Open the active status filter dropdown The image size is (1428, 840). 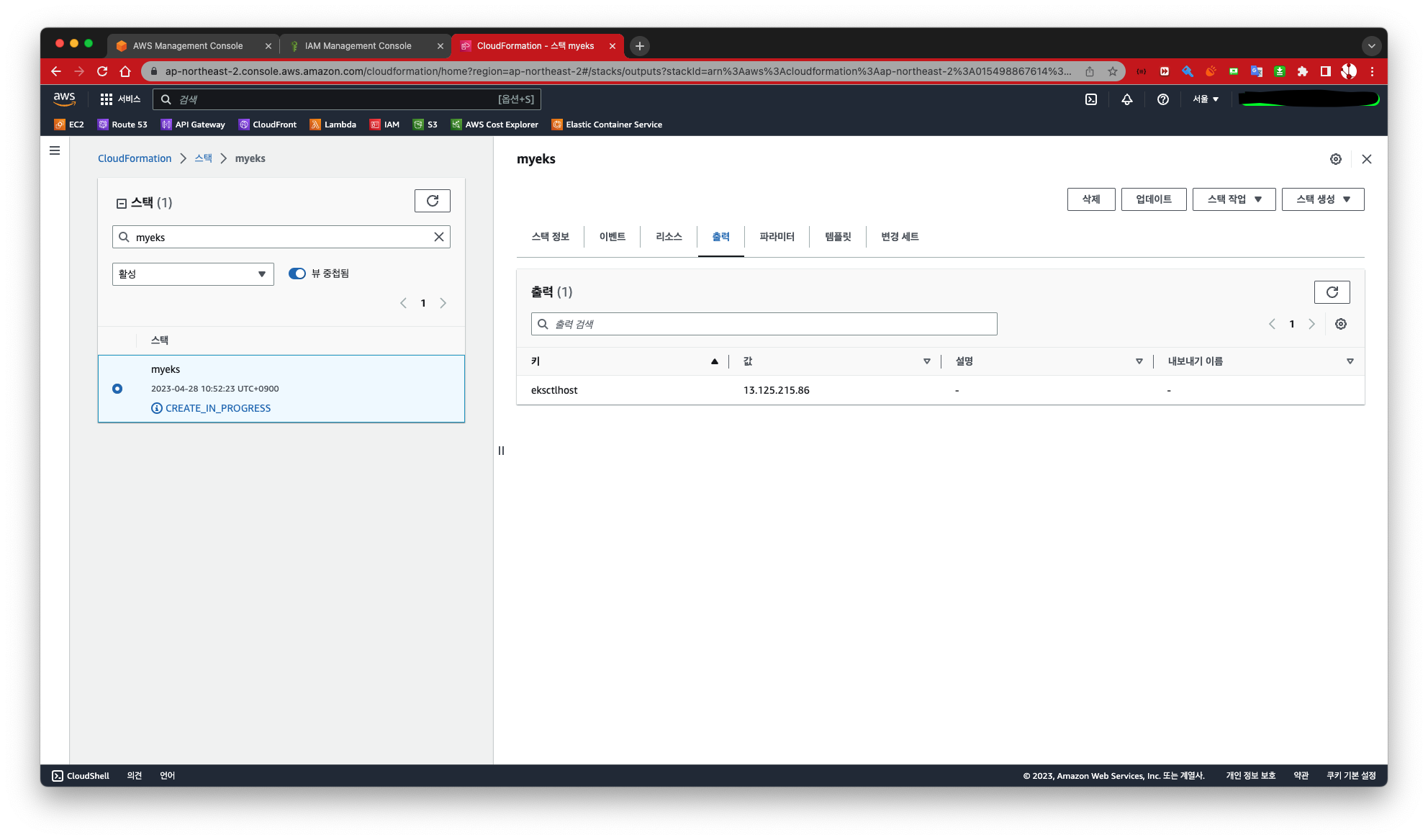click(x=193, y=274)
